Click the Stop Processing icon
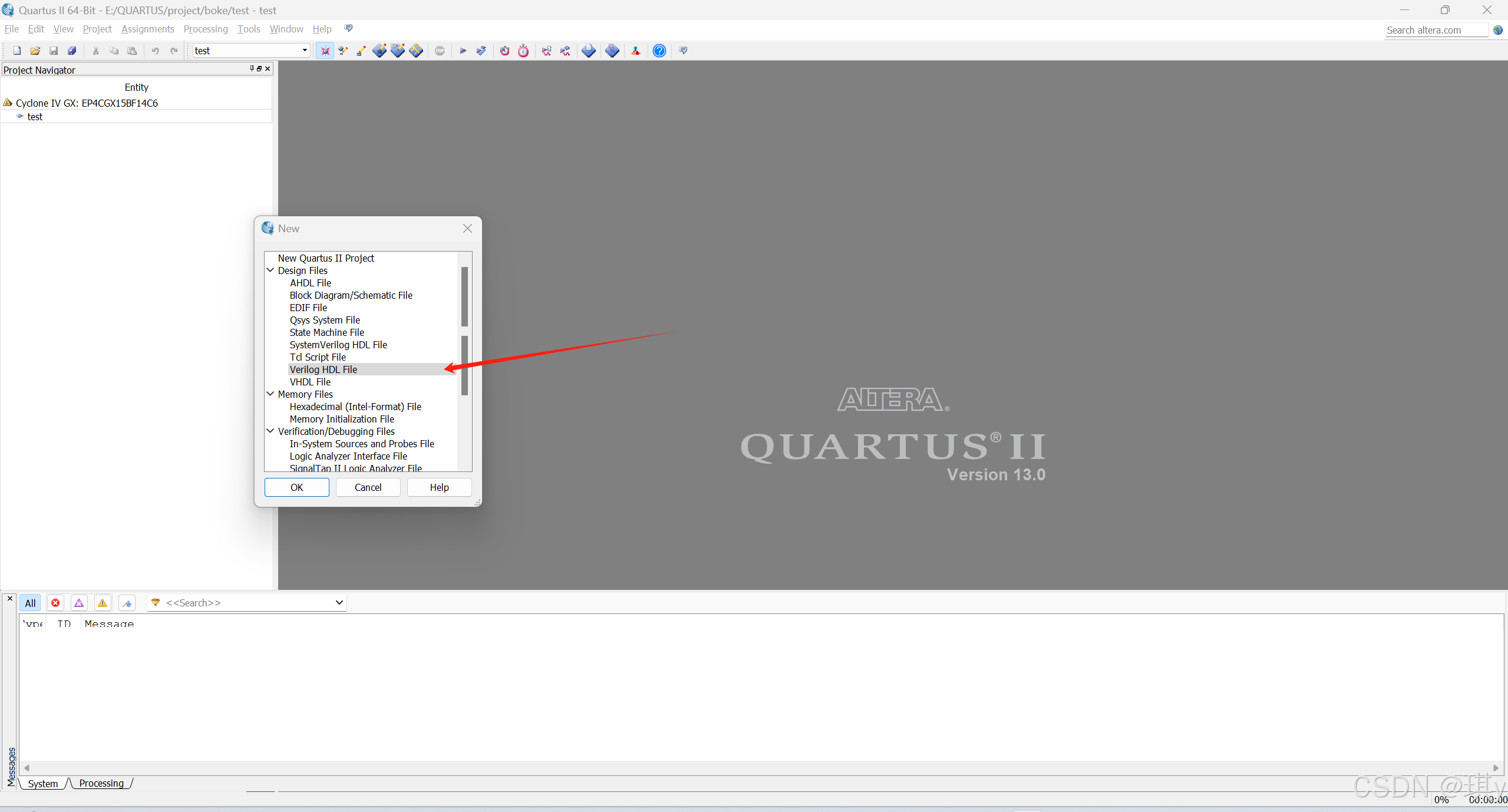The width and height of the screenshot is (1508, 812). point(440,51)
